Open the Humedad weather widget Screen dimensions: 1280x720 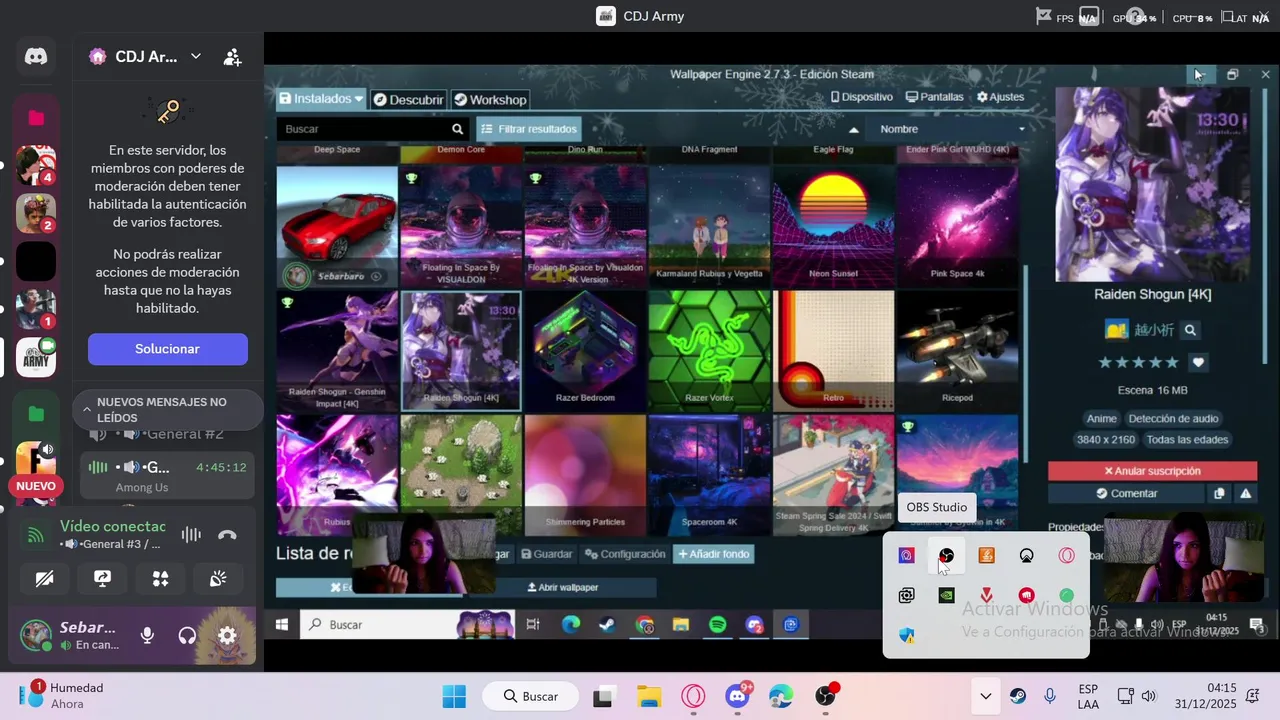coord(62,696)
